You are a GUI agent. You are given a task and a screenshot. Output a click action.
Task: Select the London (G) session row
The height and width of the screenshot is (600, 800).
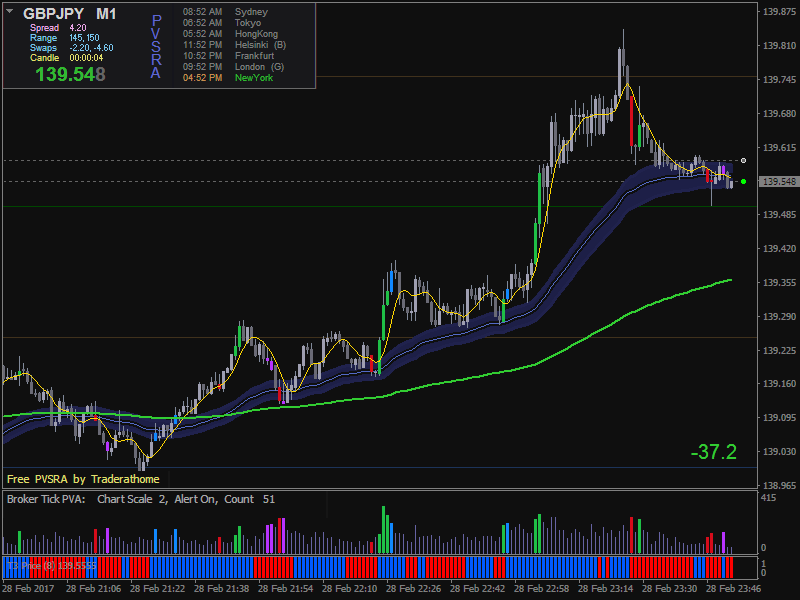pyautogui.click(x=233, y=67)
